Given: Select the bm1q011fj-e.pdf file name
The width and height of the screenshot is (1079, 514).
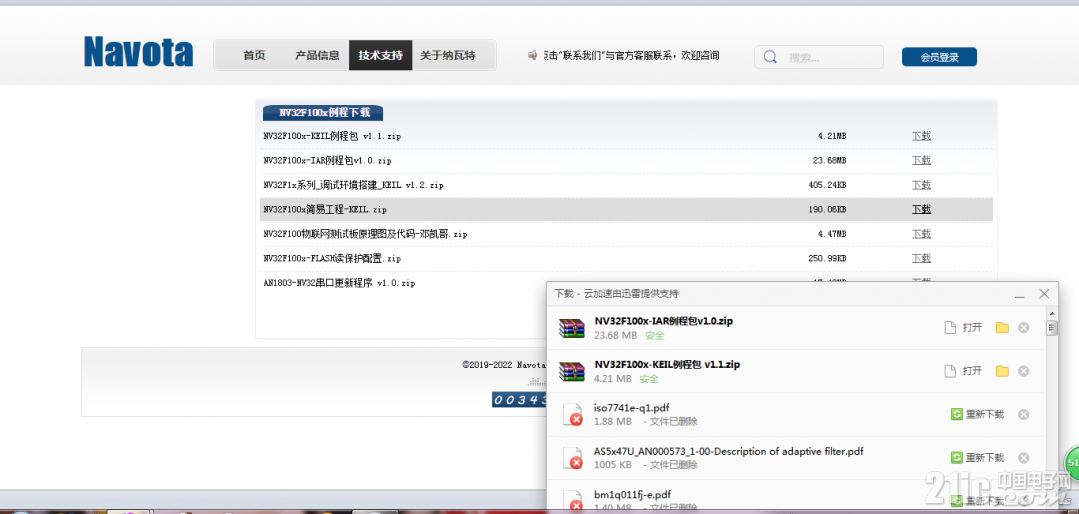Looking at the screenshot, I should tap(632, 494).
